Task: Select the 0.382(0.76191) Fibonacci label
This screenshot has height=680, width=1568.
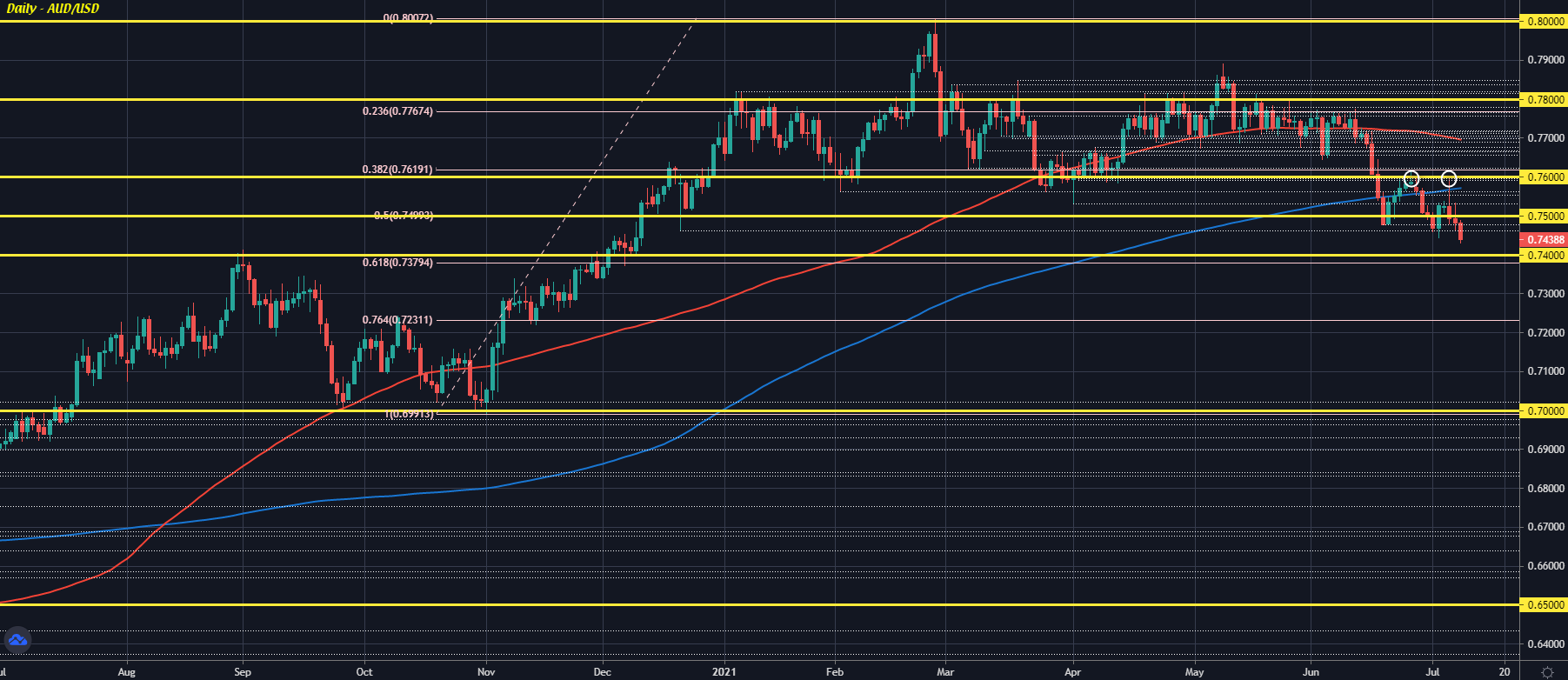Action: coord(397,170)
